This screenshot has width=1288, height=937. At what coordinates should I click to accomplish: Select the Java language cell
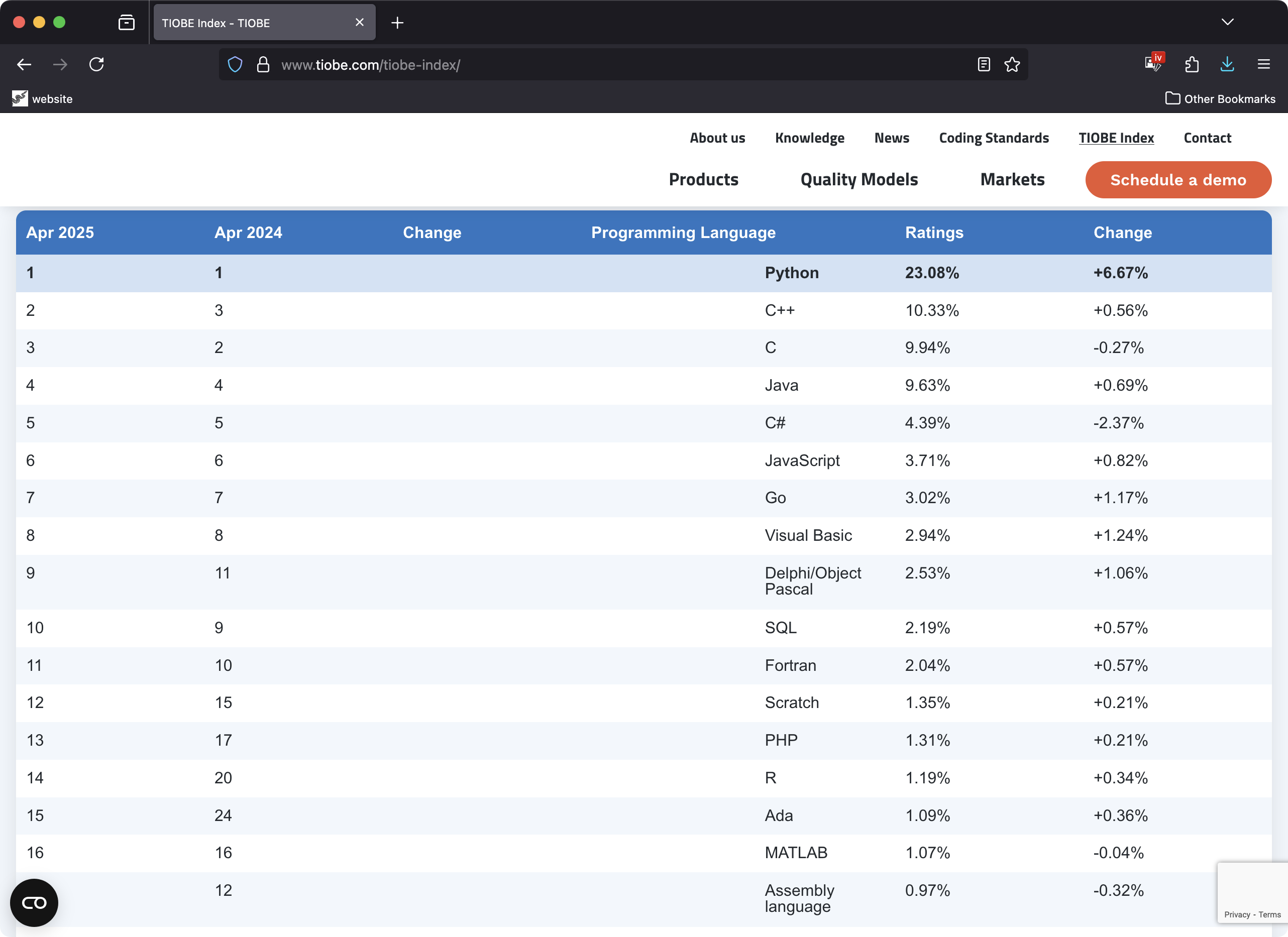coord(782,385)
